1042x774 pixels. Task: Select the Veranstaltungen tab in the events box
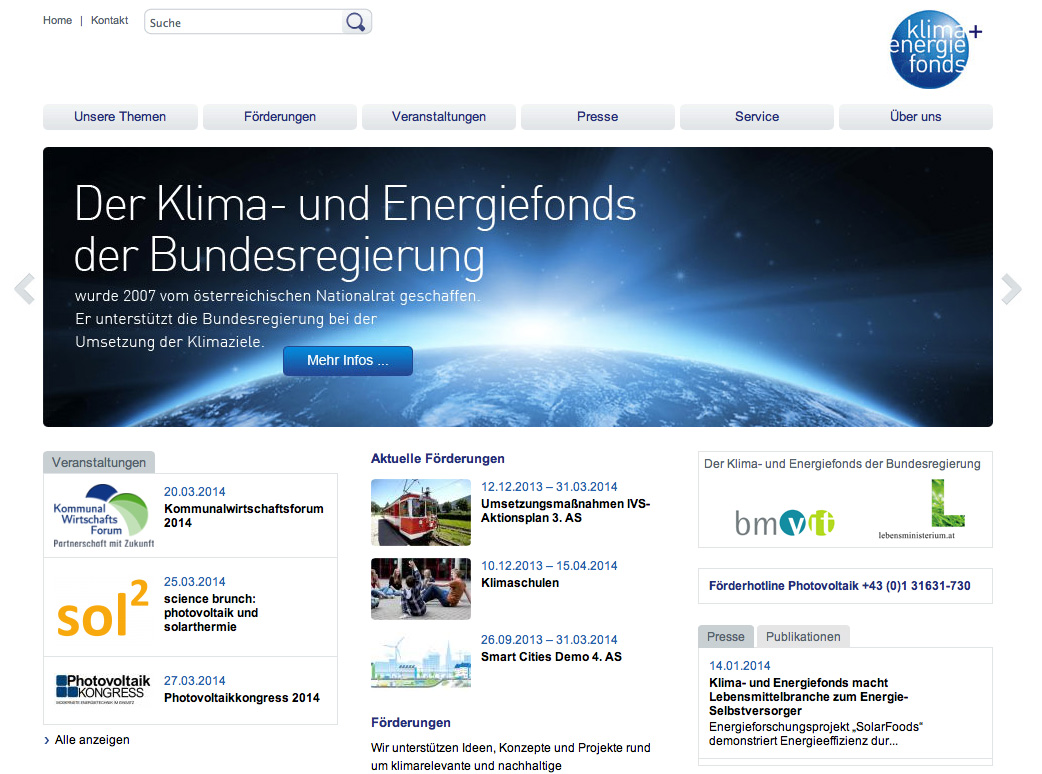coord(99,462)
